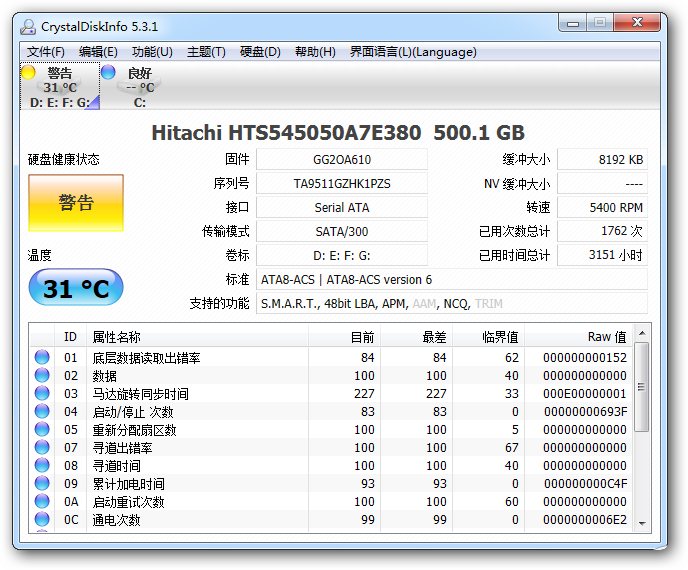This screenshot has width=688, height=570.
Task: Click raw value 000000000152
Action: (585, 357)
